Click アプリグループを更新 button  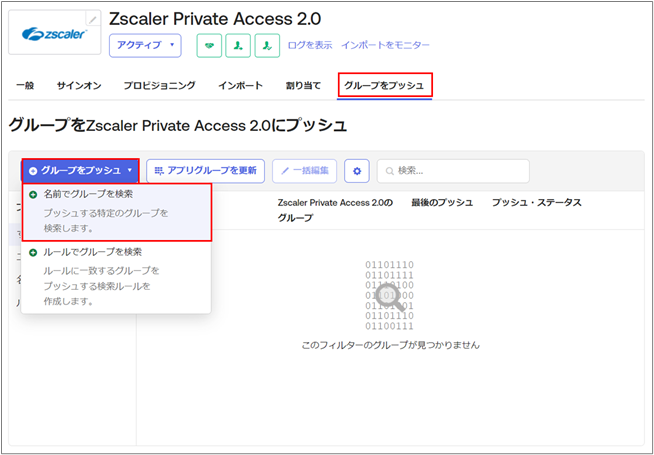206,171
